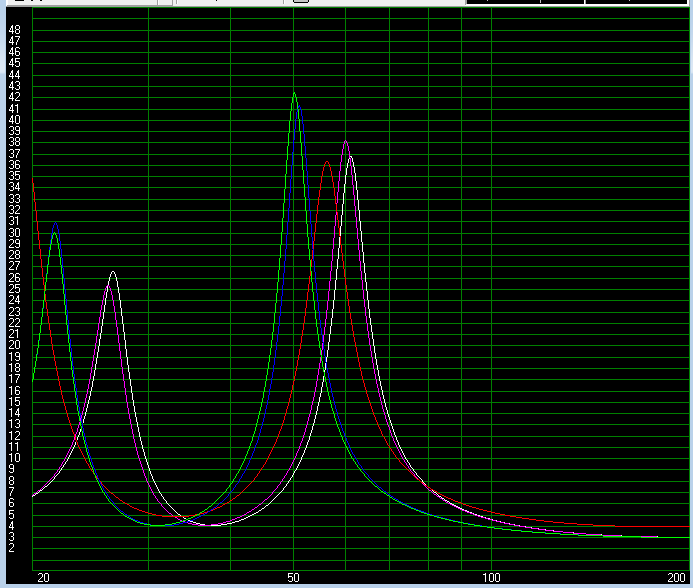Click the green curve's start at the left edge

coord(34,379)
